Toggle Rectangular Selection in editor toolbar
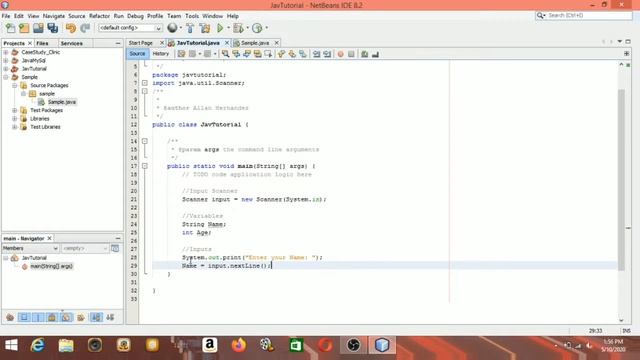The width and height of the screenshot is (640, 360). click(x=268, y=54)
